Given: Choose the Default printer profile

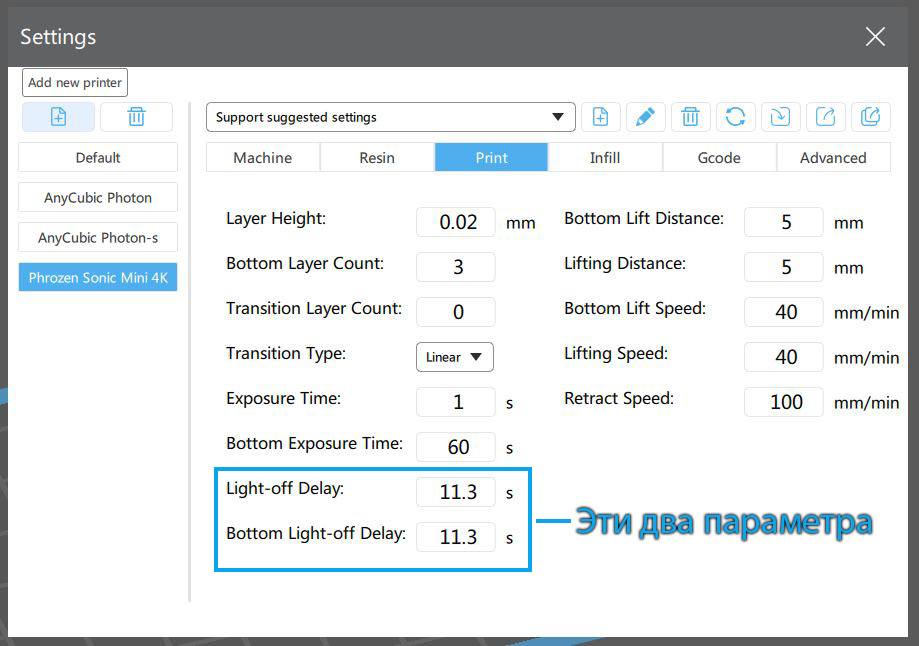Looking at the screenshot, I should tap(98, 158).
